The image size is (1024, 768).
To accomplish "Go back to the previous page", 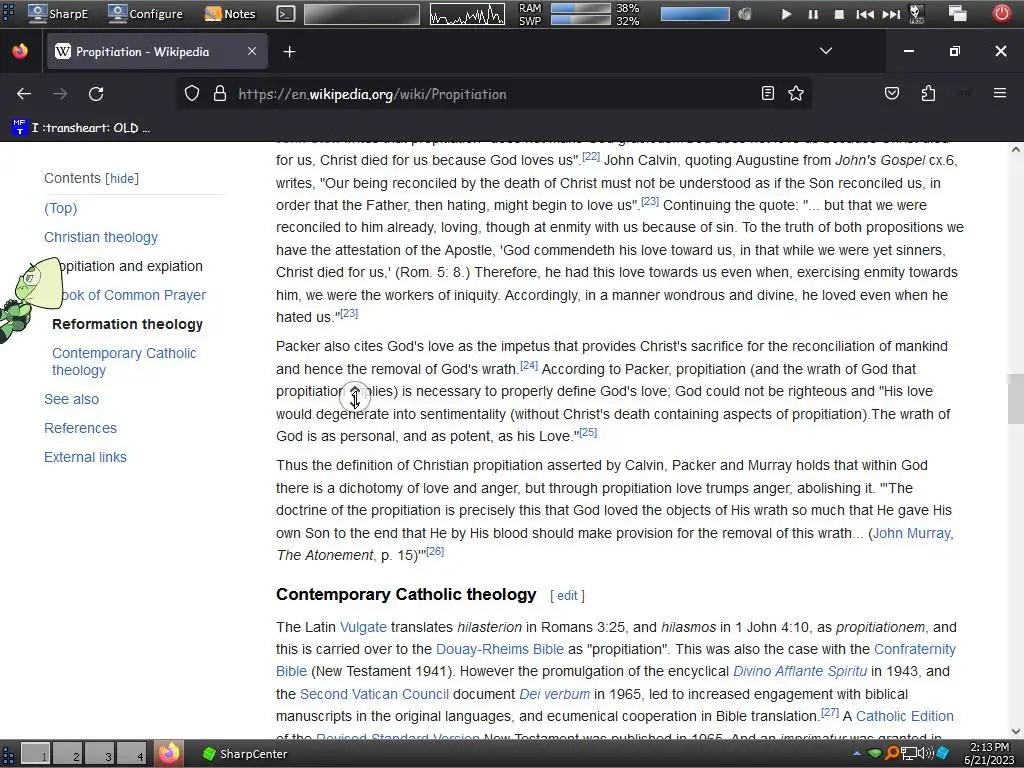I will [x=24, y=94].
